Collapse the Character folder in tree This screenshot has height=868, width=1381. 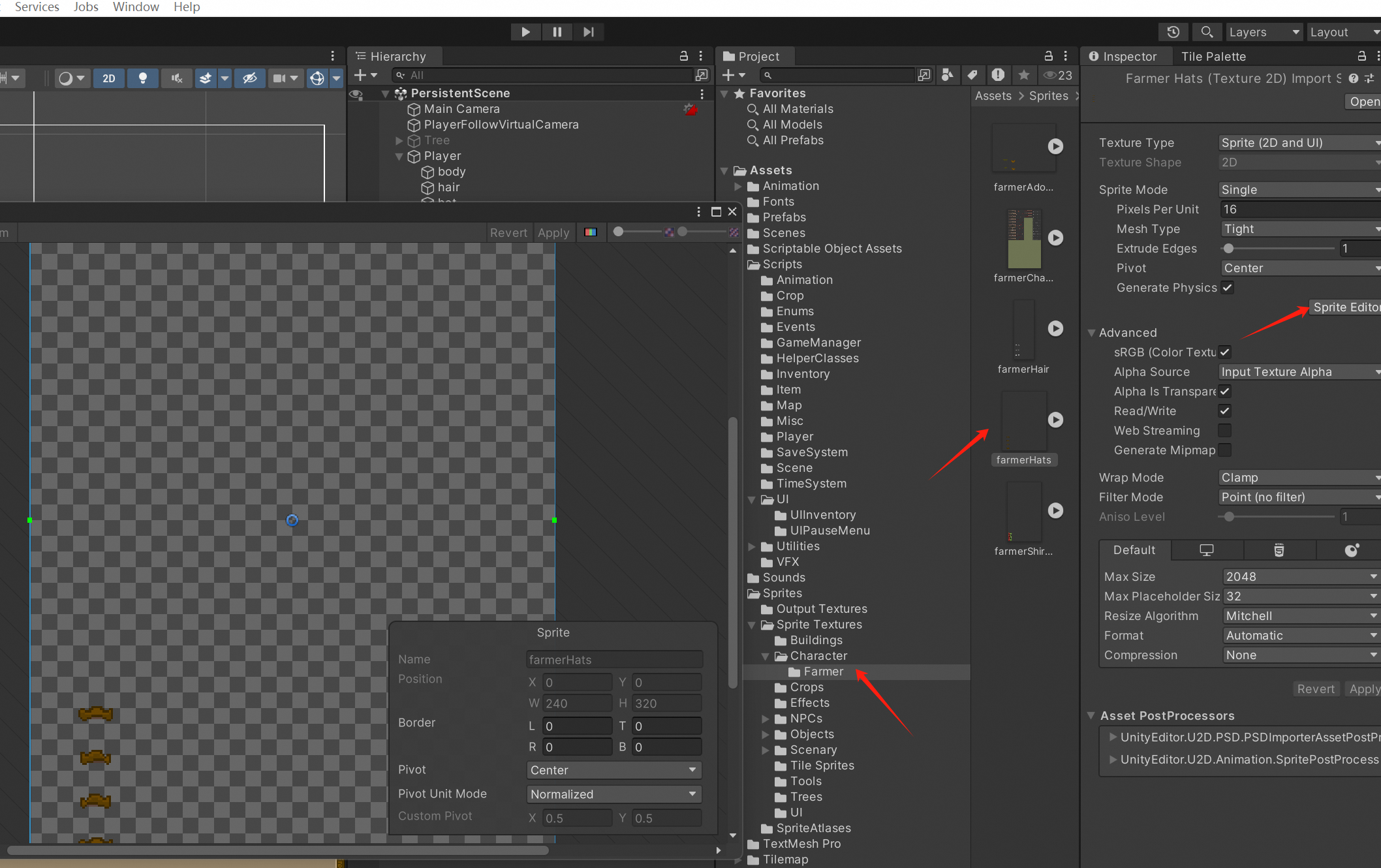coord(765,656)
